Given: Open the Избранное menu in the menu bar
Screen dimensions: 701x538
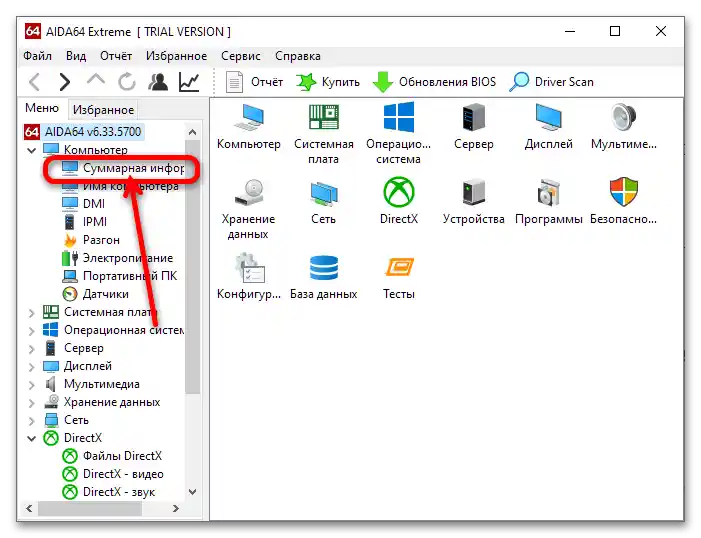Looking at the screenshot, I should pyautogui.click(x=177, y=56).
